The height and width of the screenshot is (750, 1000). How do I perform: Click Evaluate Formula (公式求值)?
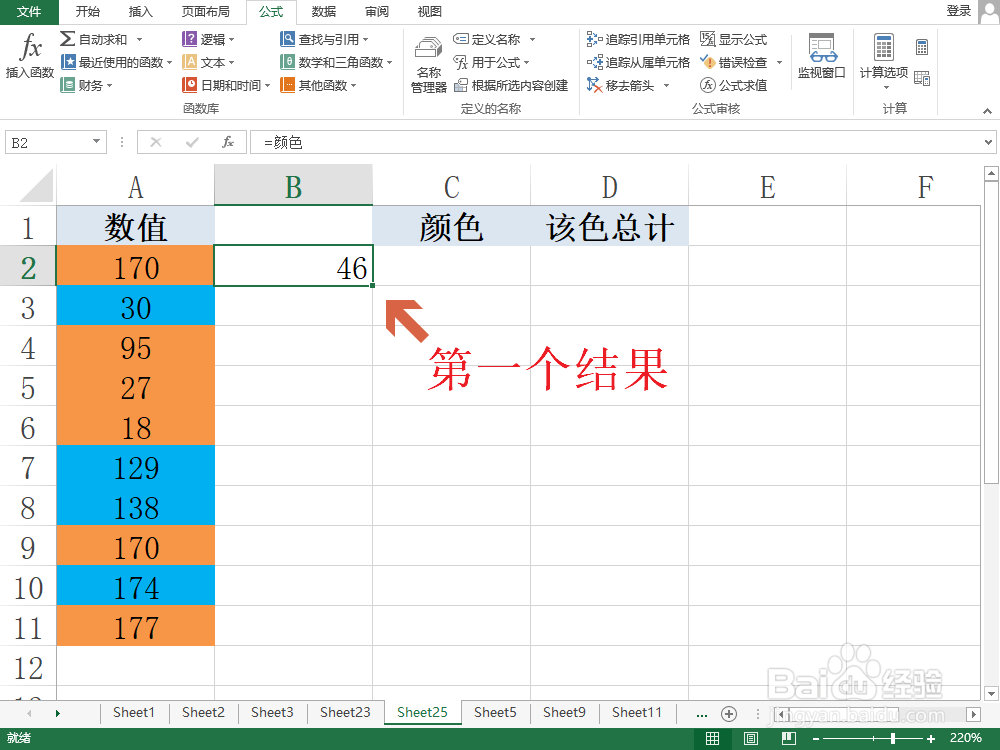click(x=733, y=85)
